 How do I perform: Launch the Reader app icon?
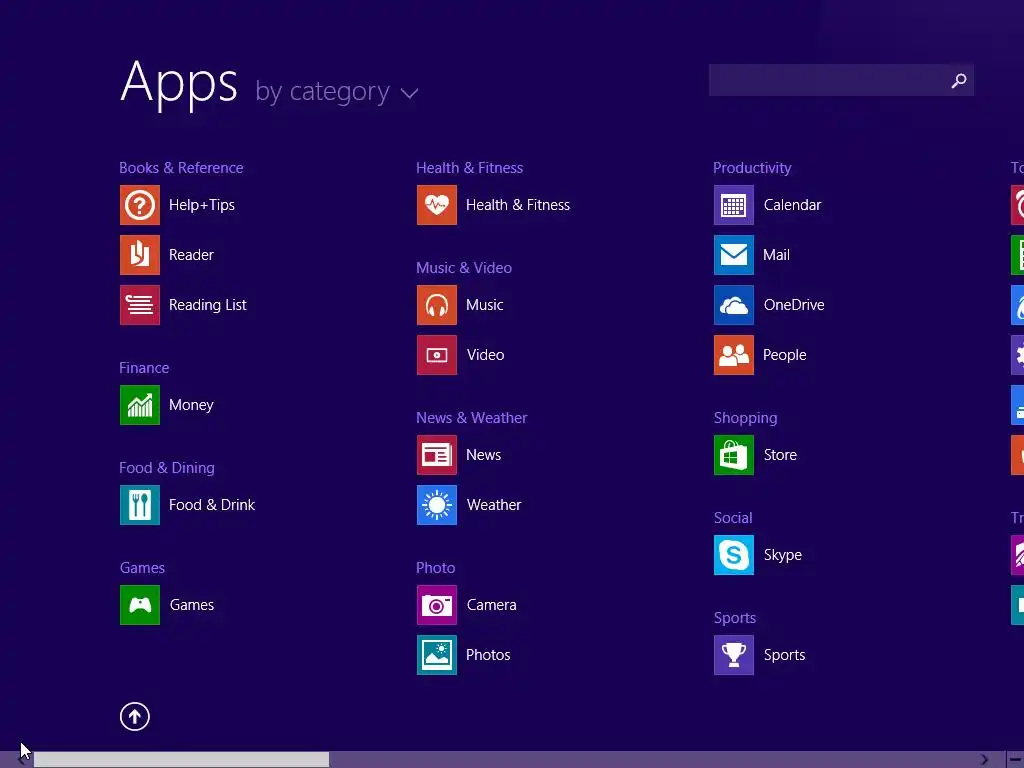(x=140, y=255)
